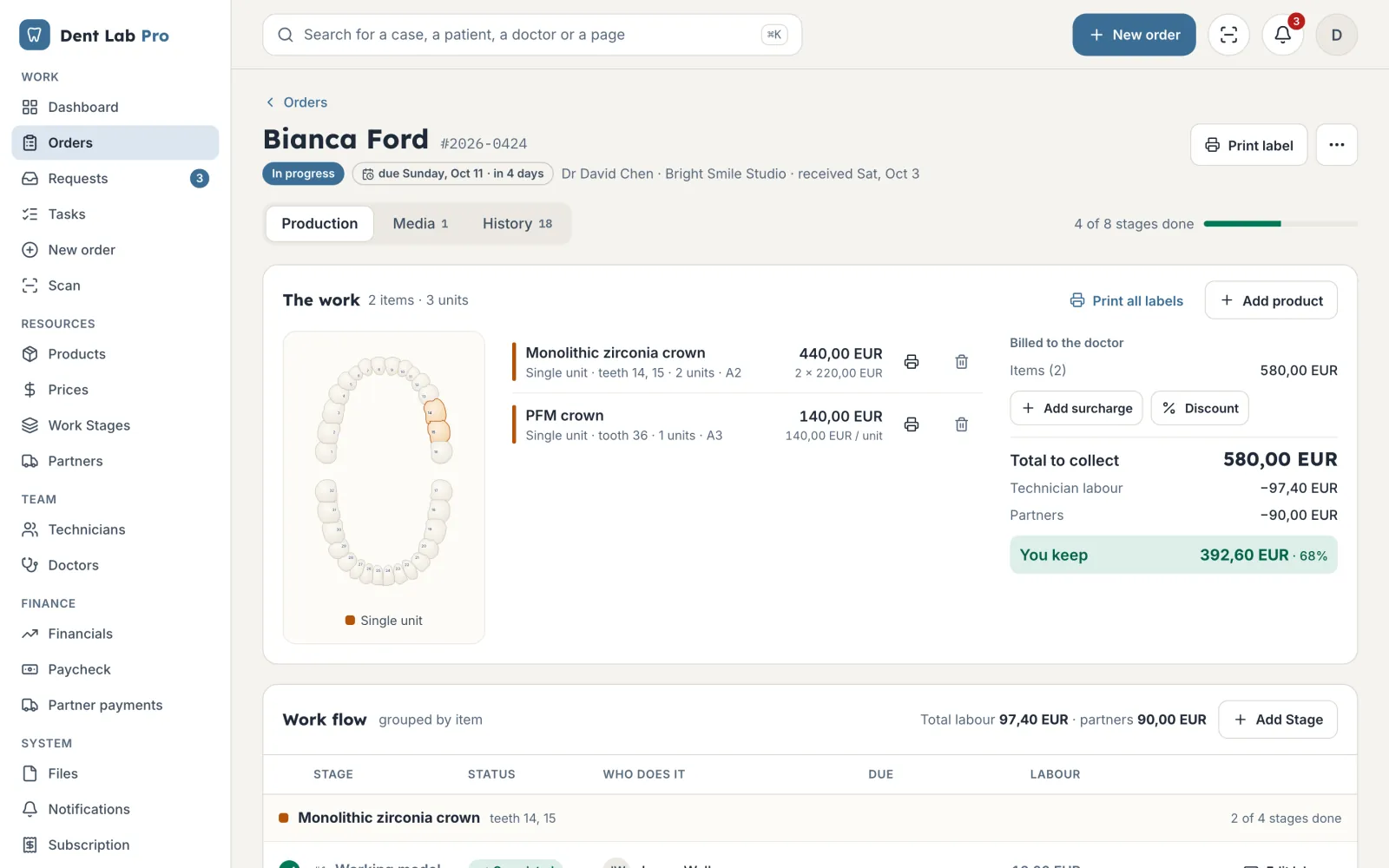Open Financials in sidebar
This screenshot has width=1389, height=868.
point(115,633)
